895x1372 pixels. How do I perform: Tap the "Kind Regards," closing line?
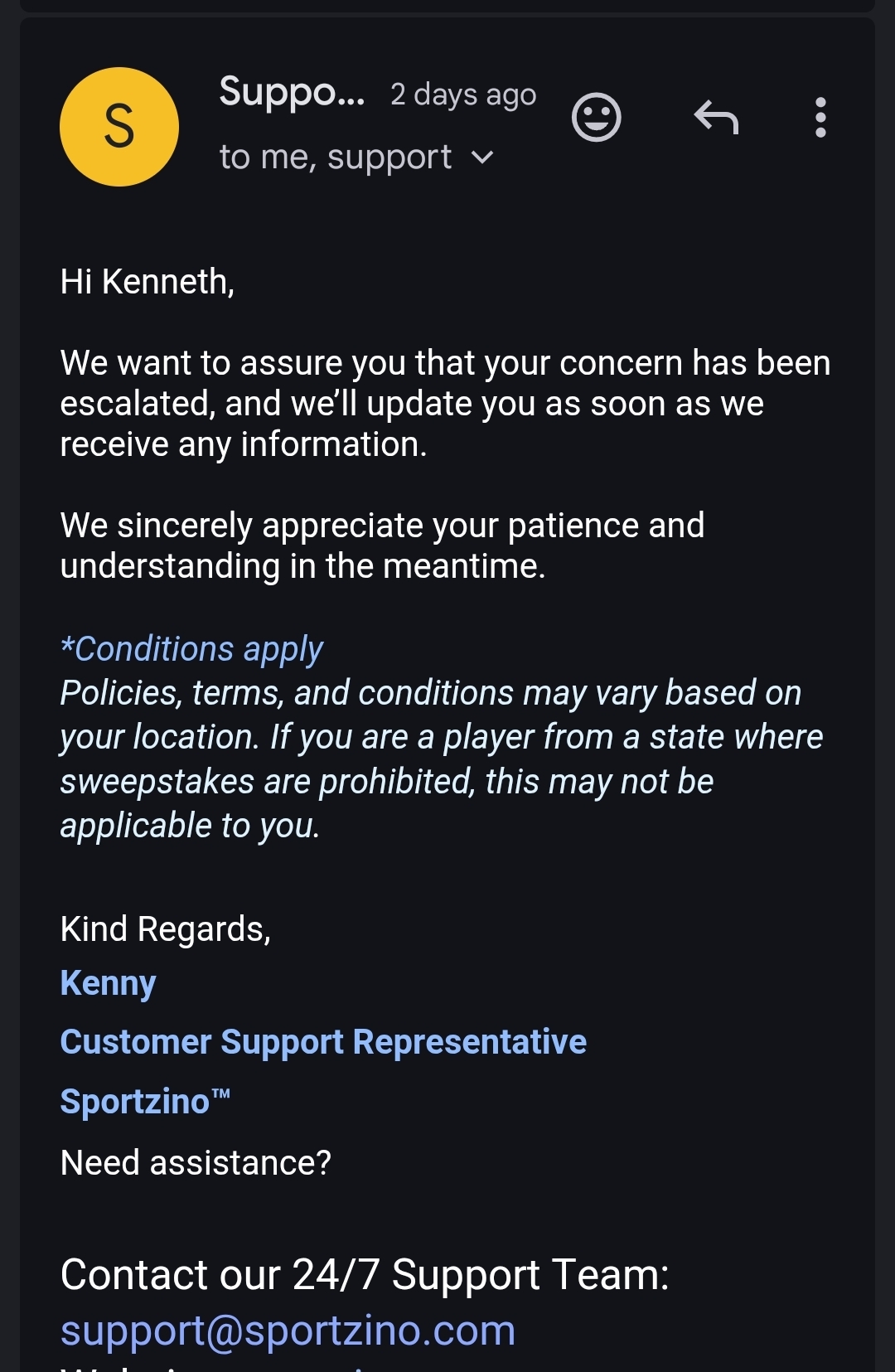166,929
